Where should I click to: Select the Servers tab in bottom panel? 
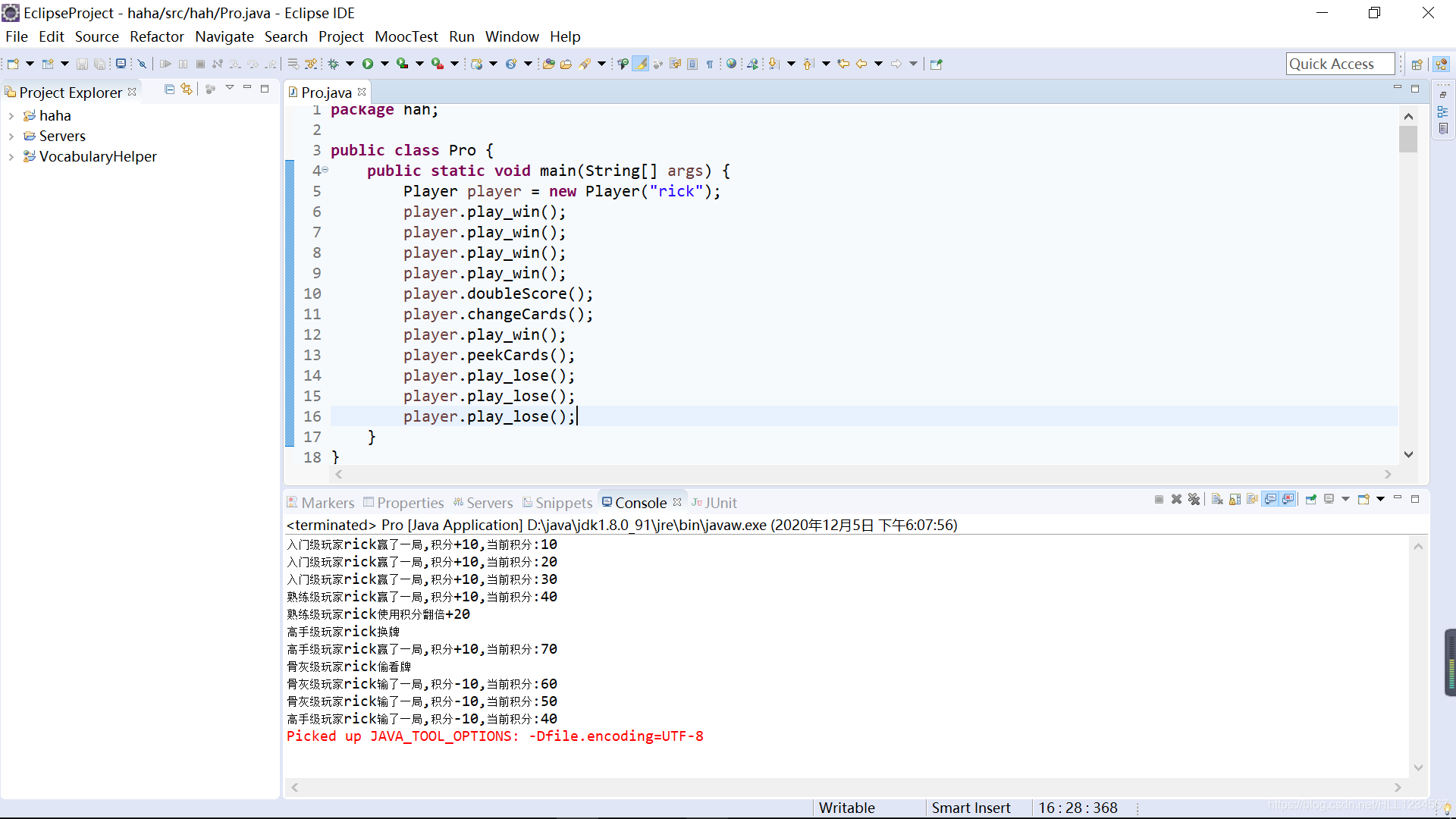coord(489,503)
